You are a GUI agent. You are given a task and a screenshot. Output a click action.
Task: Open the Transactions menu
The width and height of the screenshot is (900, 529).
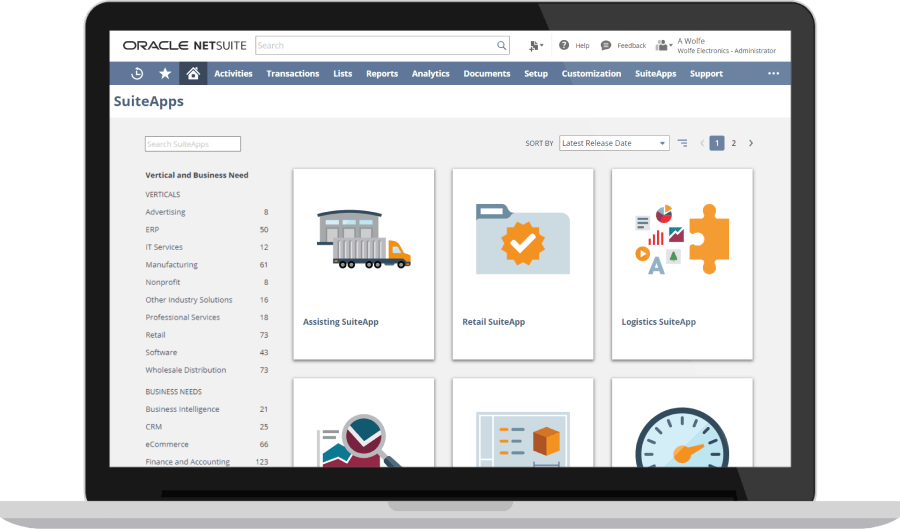293,73
